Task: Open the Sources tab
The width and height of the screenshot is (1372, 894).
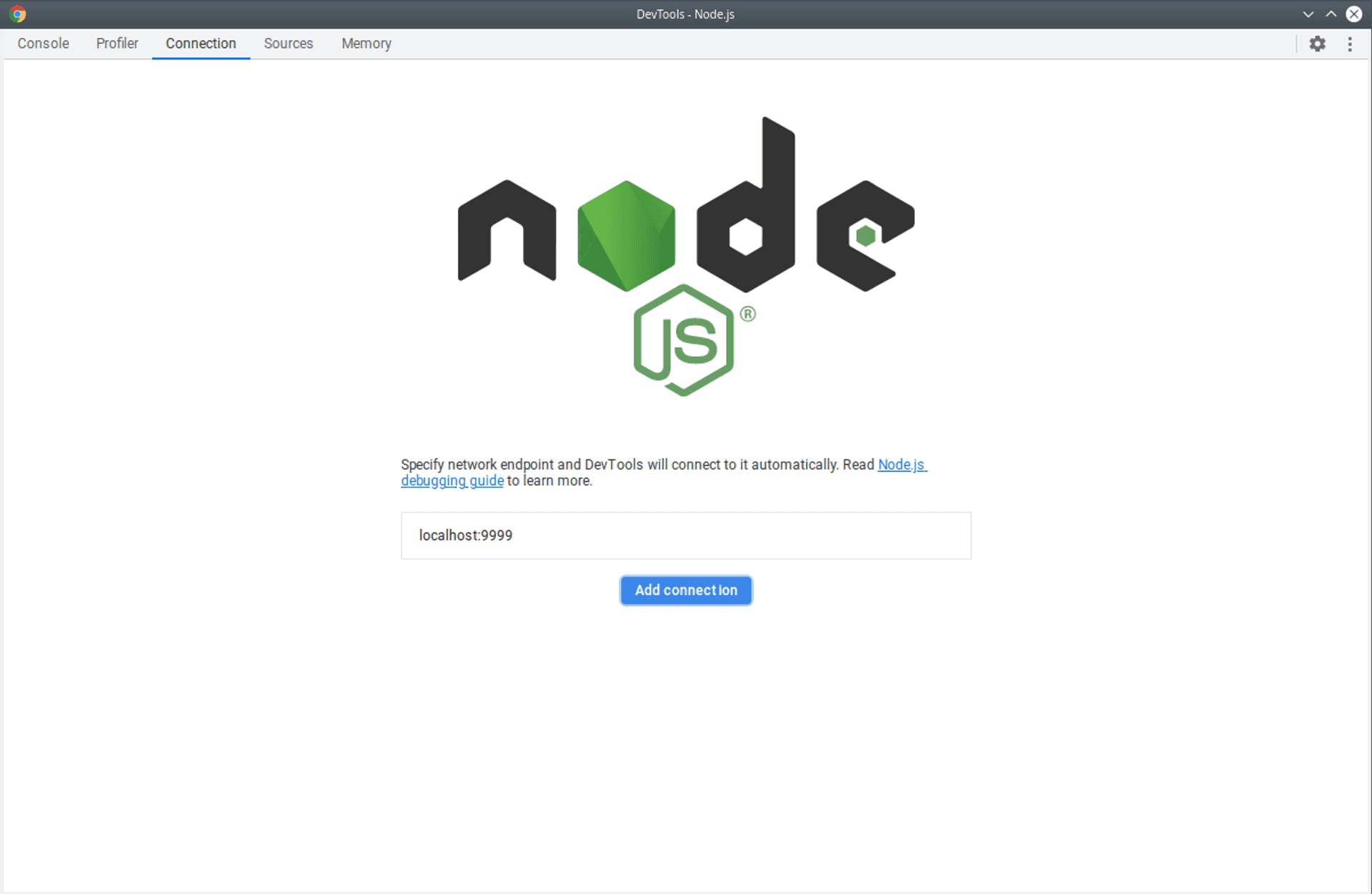Action: pyautogui.click(x=289, y=44)
